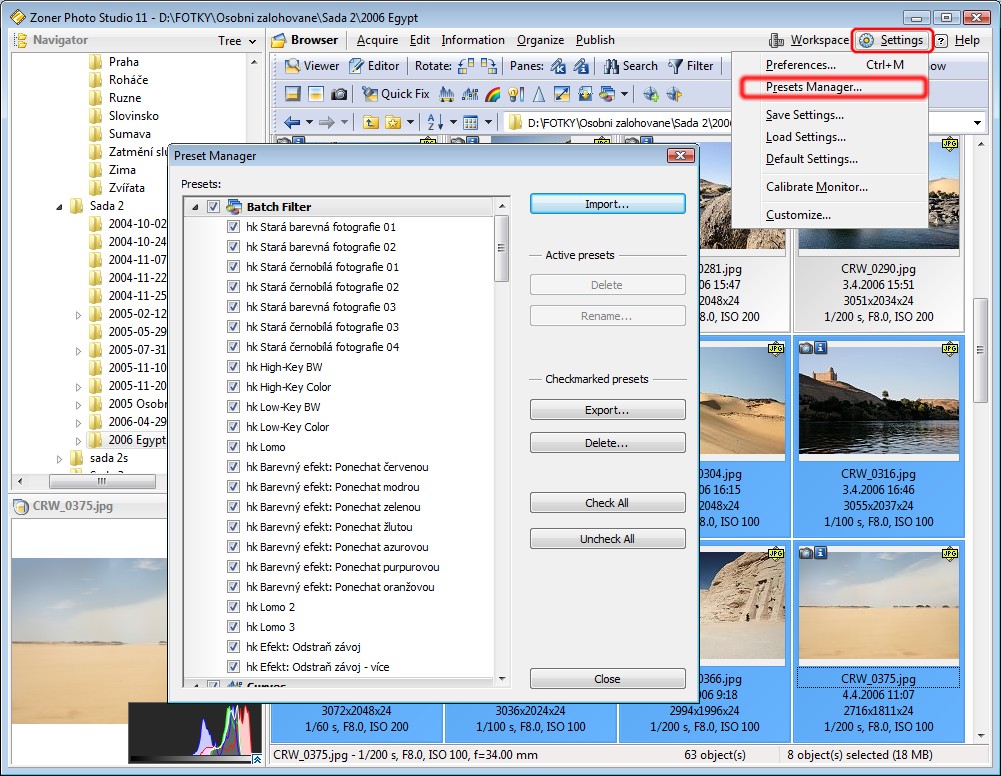This screenshot has height=776, width=1001.
Task: Click the back navigation arrow
Action: click(292, 122)
